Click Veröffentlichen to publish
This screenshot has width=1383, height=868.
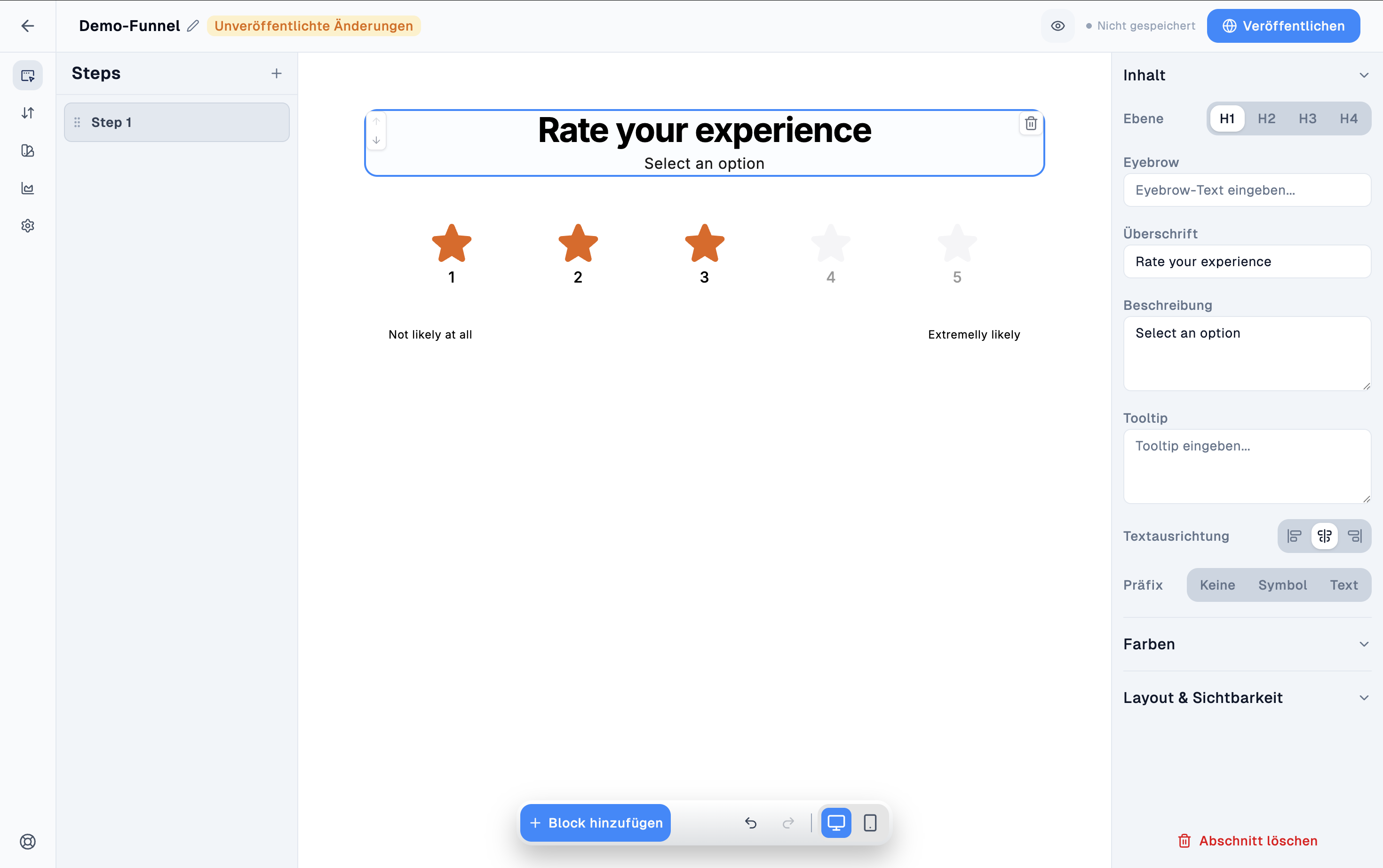point(1283,26)
